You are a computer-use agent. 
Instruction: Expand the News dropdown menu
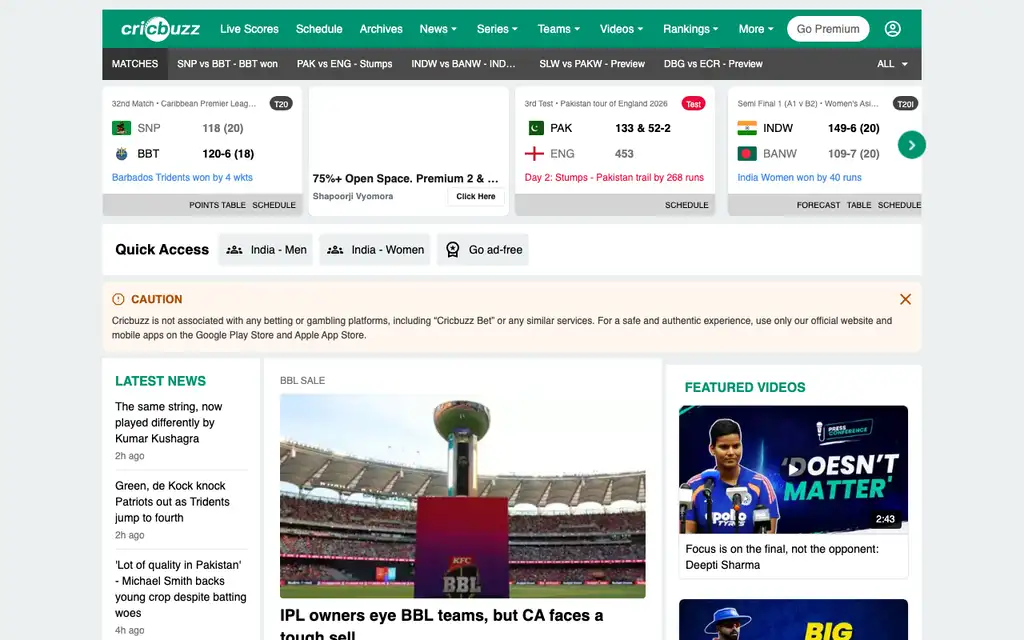pos(438,29)
